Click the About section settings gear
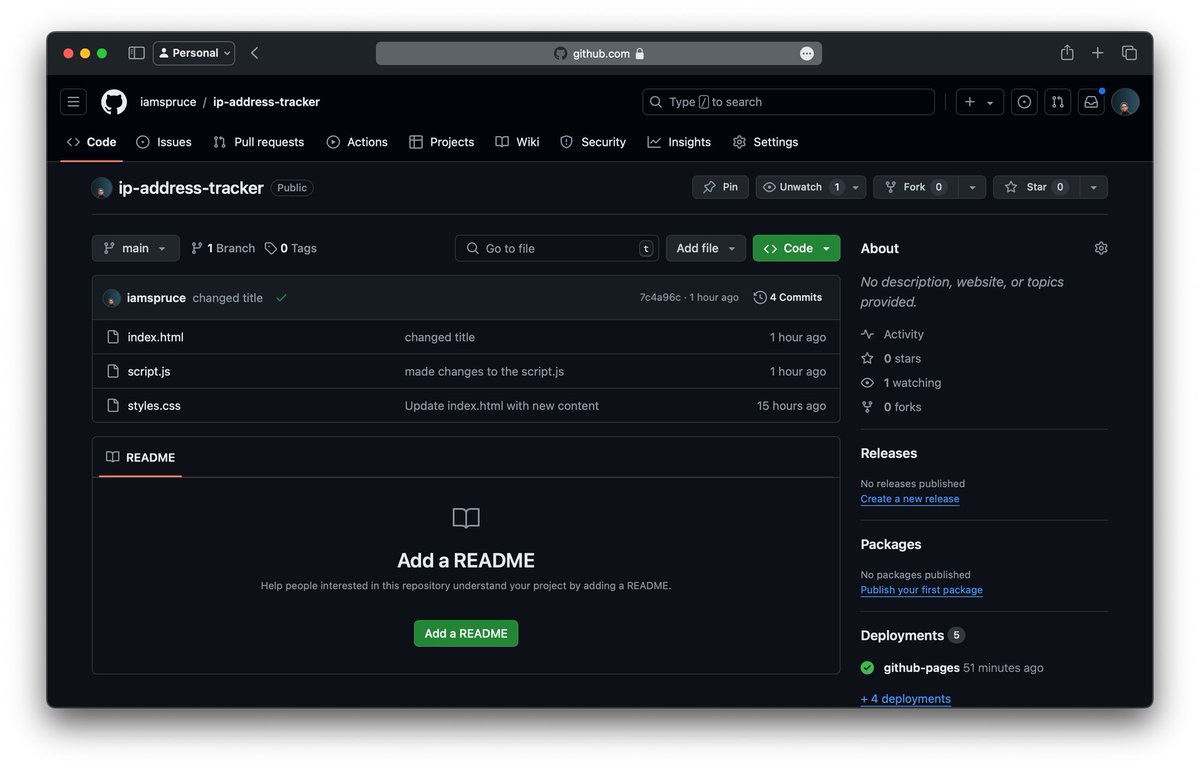The height and width of the screenshot is (770, 1200). point(1101,248)
